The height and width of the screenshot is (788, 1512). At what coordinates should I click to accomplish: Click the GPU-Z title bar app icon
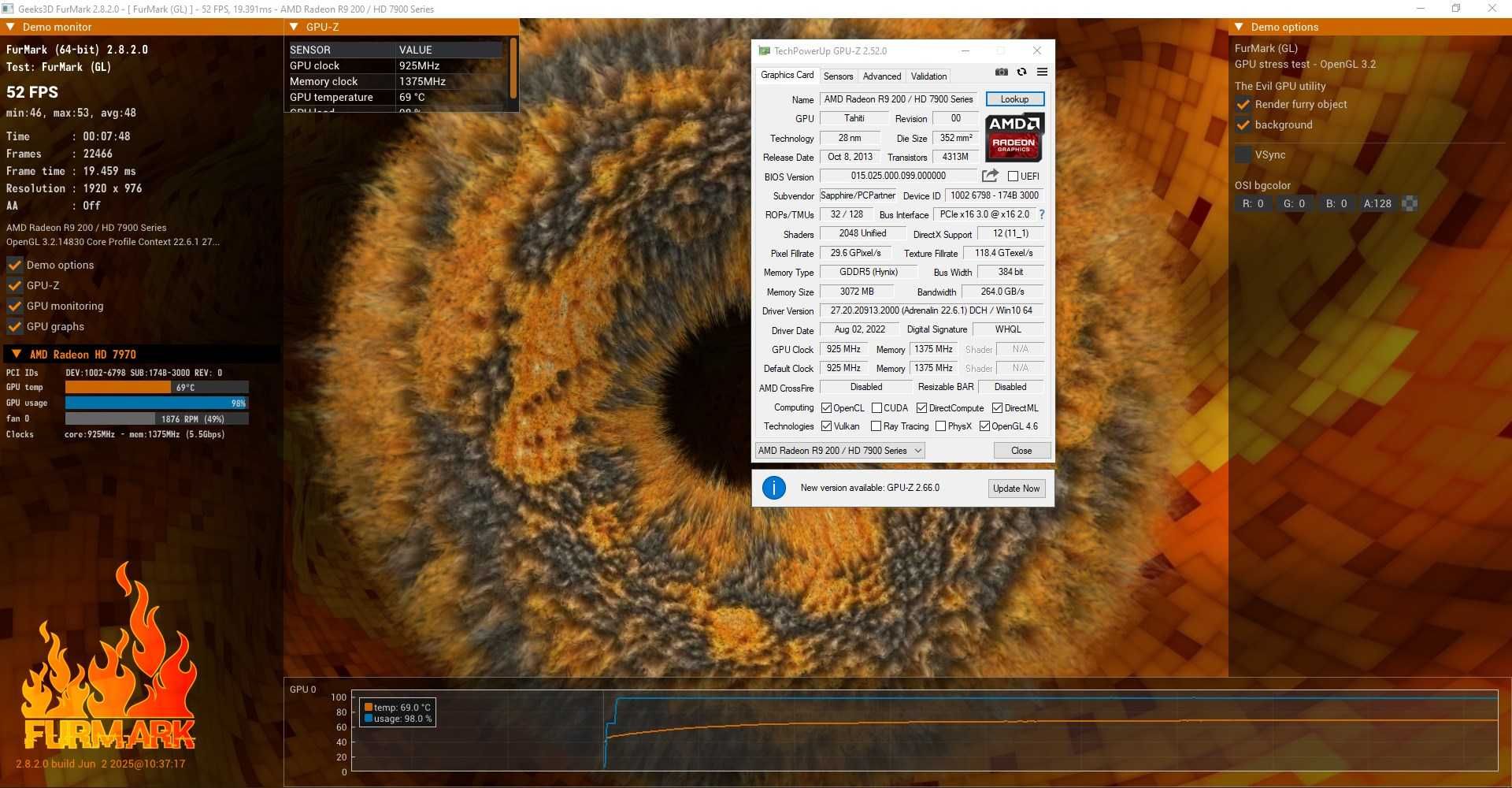[764, 50]
